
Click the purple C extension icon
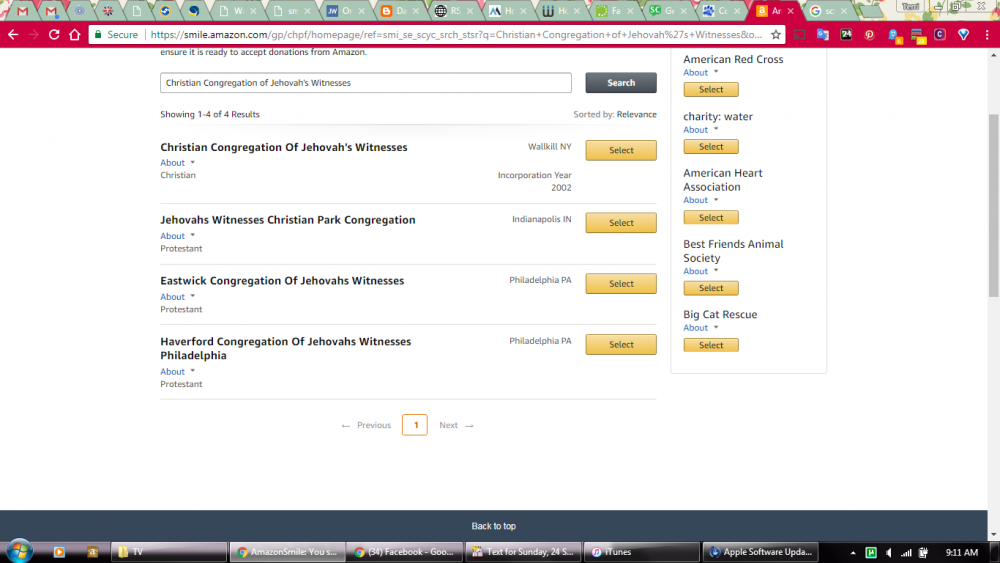(939, 34)
